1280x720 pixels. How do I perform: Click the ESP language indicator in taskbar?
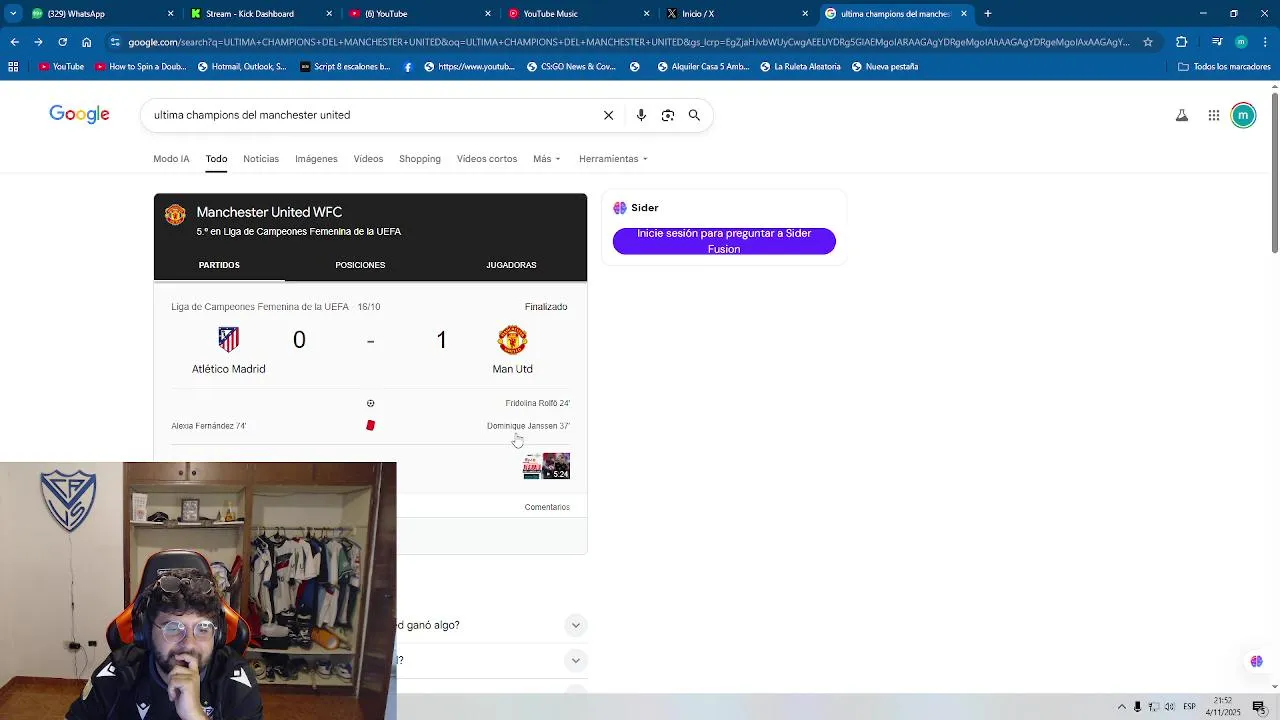pyautogui.click(x=1189, y=707)
